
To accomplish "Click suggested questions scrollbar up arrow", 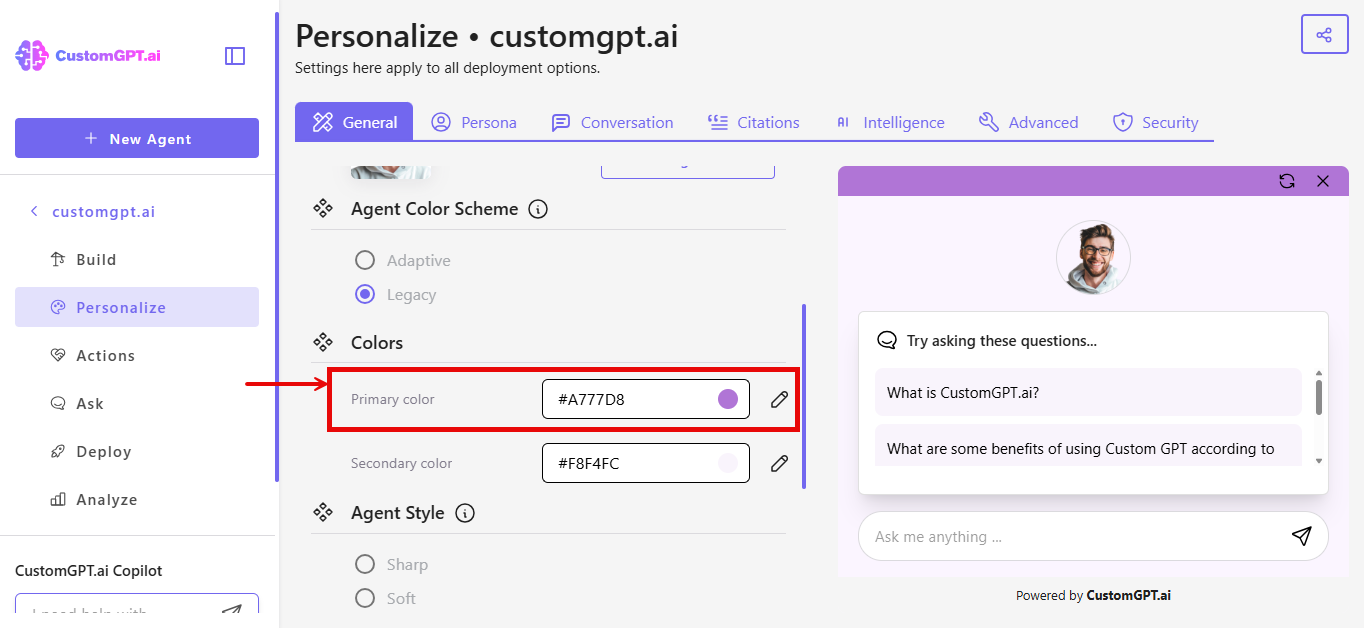I will (1319, 374).
